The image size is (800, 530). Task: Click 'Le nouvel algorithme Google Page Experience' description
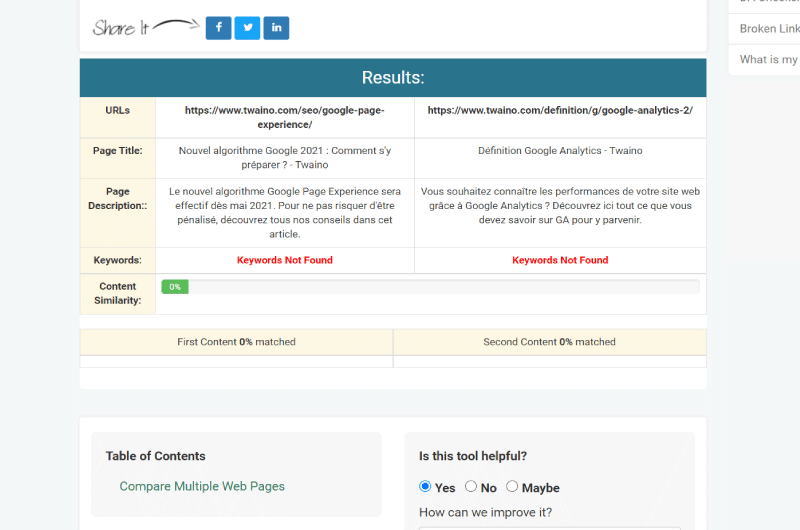285,213
